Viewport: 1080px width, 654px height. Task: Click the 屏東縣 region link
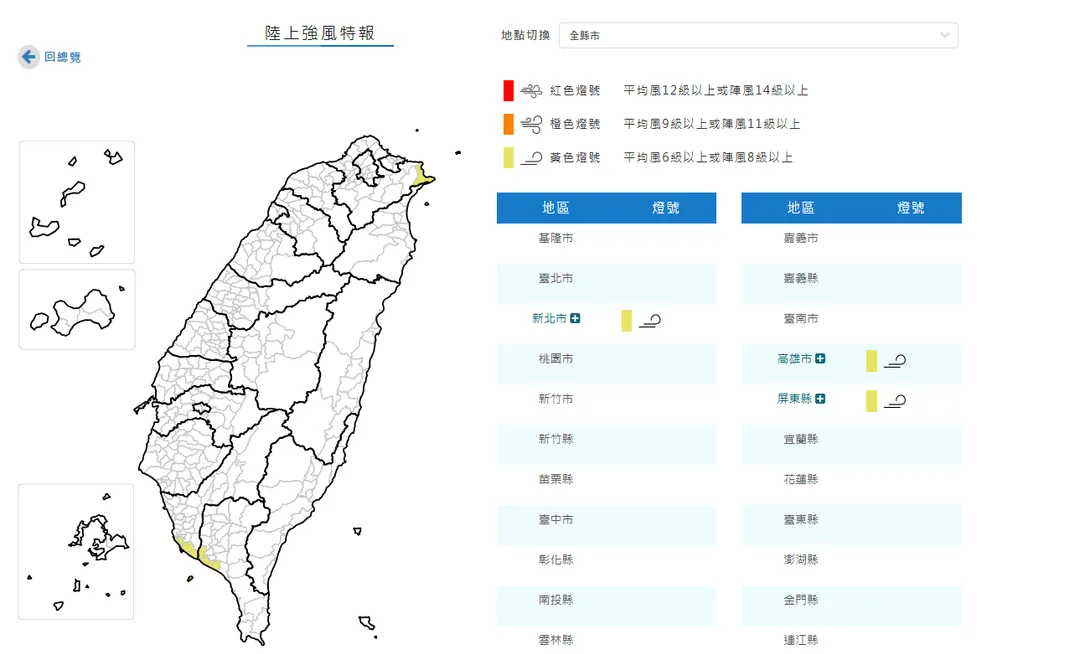click(794, 399)
